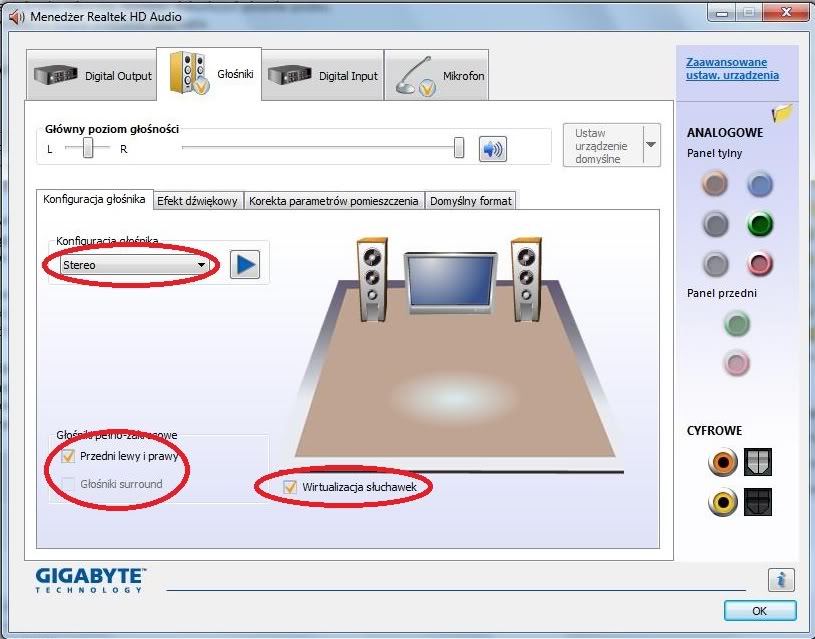Open the Stereo speaker configuration dropdown

pyautogui.click(x=135, y=265)
